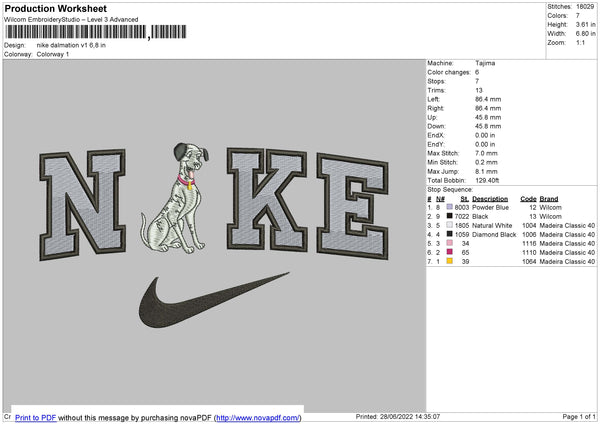Click the swoosh logo in the design
The height and width of the screenshot is (424, 600).
point(214,300)
